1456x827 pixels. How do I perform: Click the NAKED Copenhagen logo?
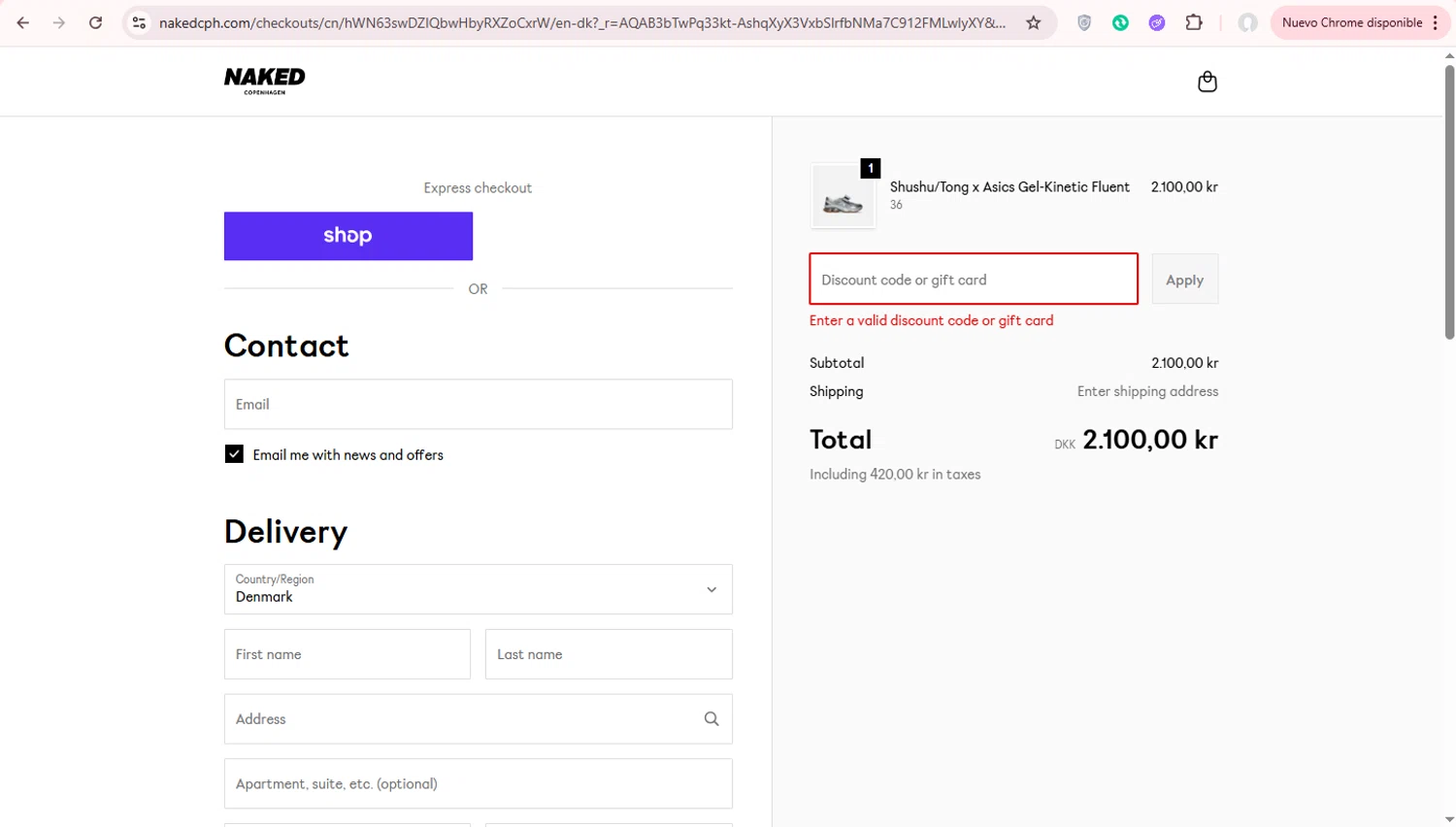coord(264,81)
